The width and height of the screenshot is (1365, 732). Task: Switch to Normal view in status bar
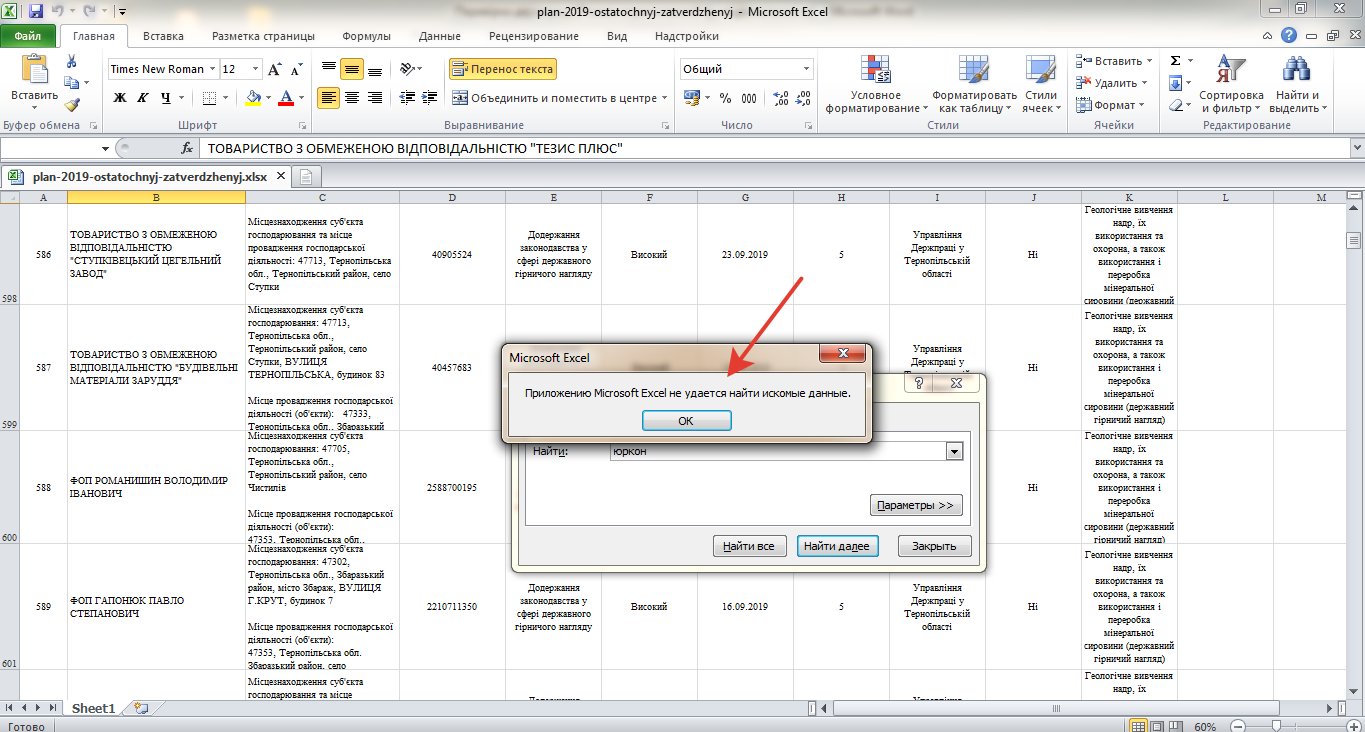point(1137,725)
